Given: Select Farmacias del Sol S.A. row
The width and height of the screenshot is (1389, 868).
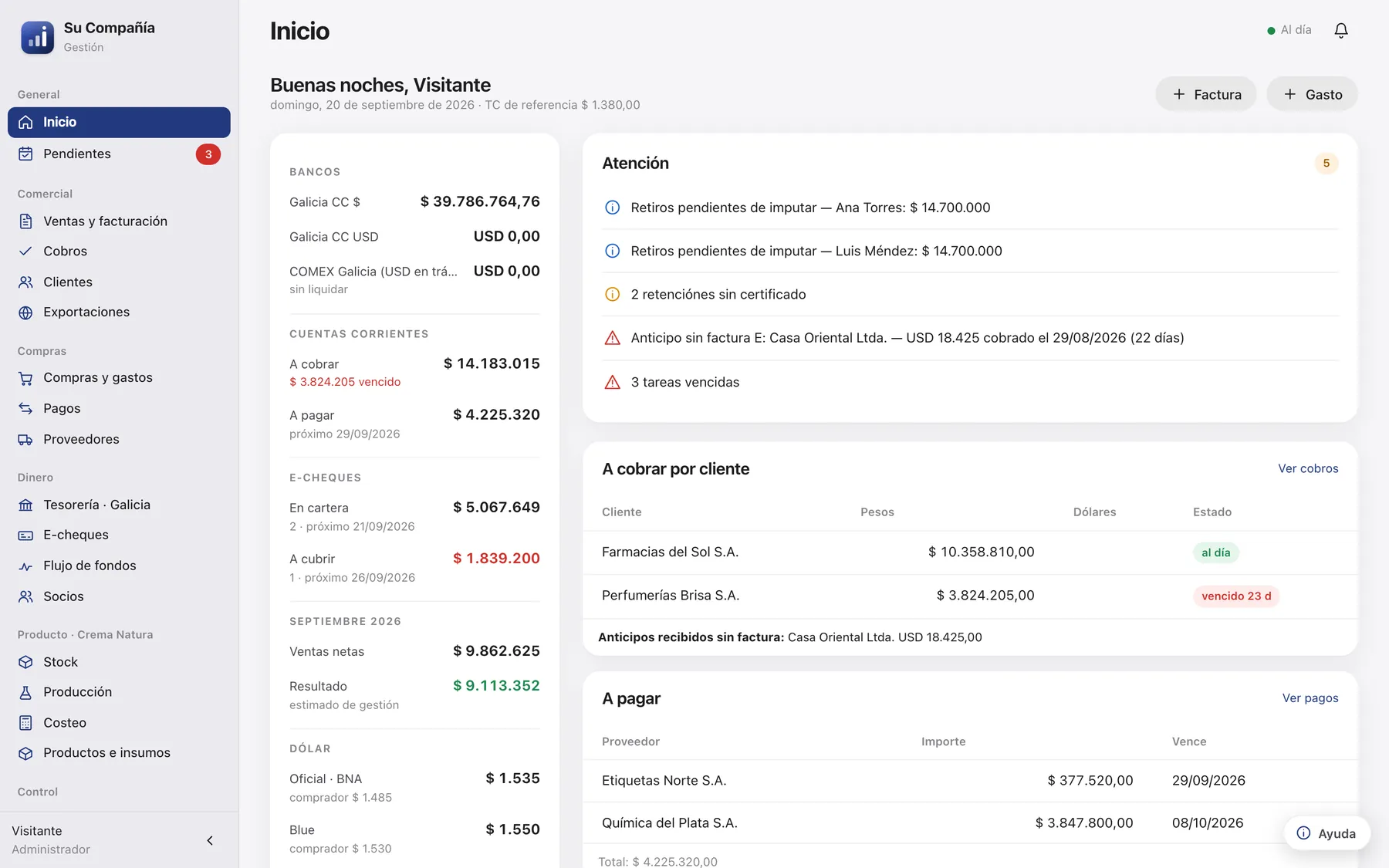Looking at the screenshot, I should 970,552.
